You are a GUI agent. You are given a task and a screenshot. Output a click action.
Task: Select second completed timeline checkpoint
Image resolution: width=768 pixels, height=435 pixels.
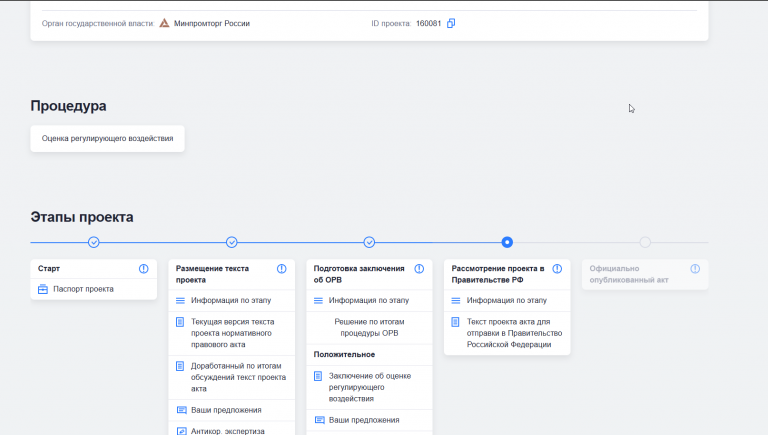click(x=232, y=242)
